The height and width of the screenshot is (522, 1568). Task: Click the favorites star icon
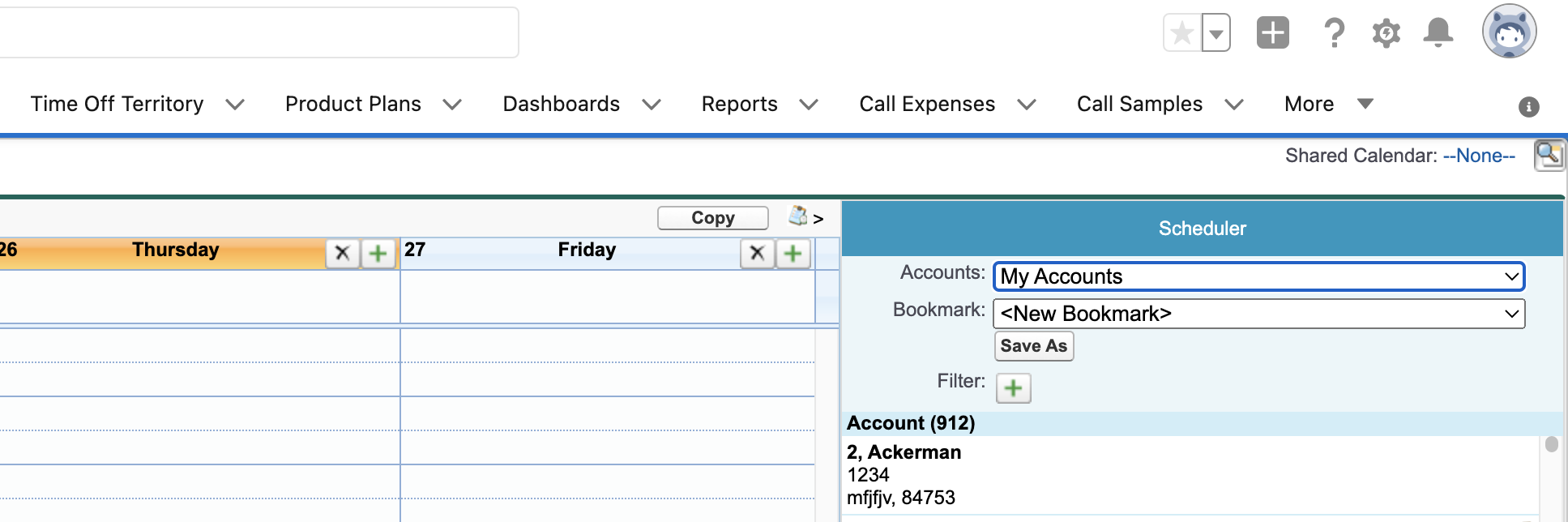click(x=1182, y=33)
